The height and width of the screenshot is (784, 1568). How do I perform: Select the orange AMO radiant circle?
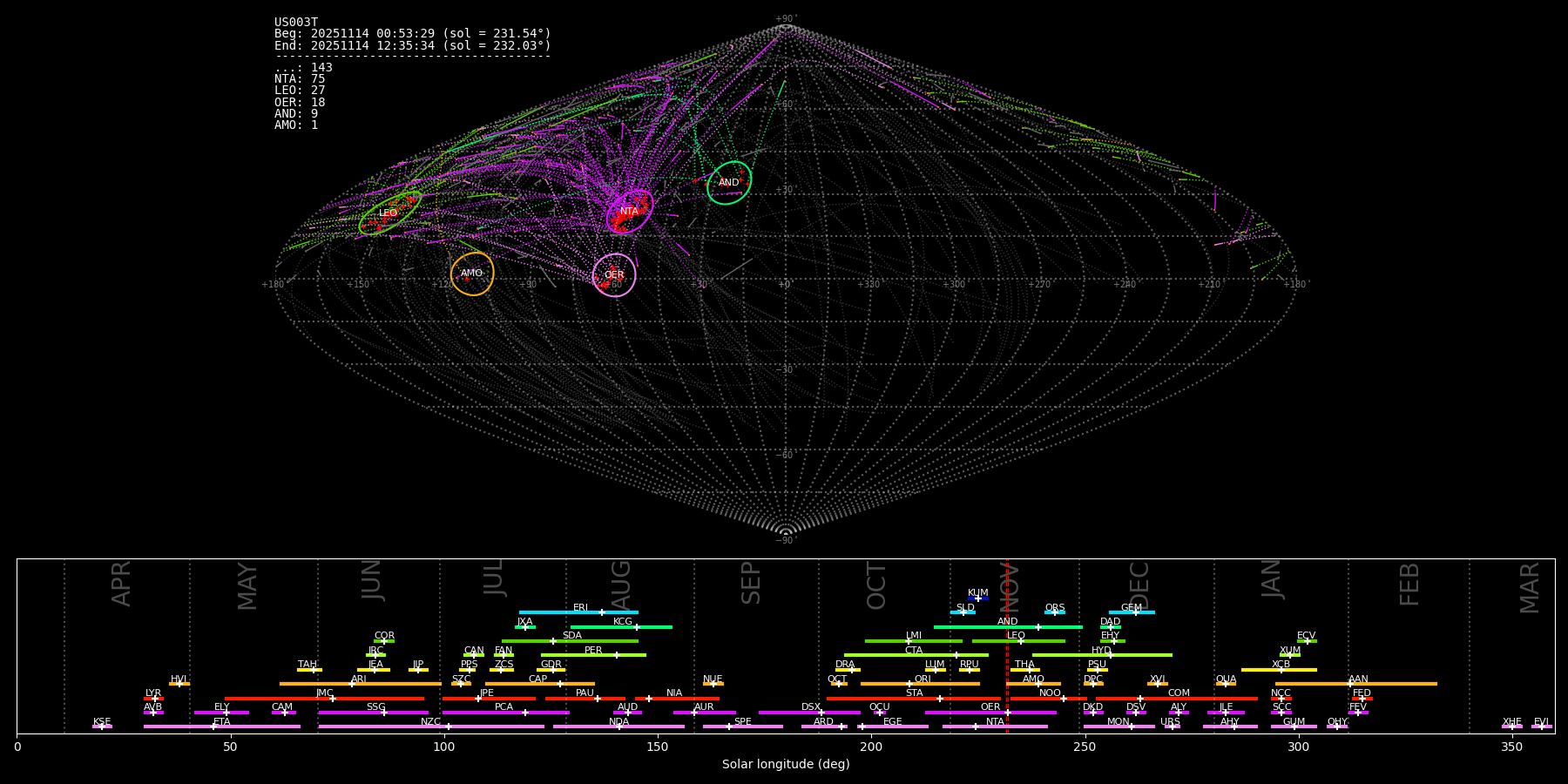pyautogui.click(x=472, y=274)
